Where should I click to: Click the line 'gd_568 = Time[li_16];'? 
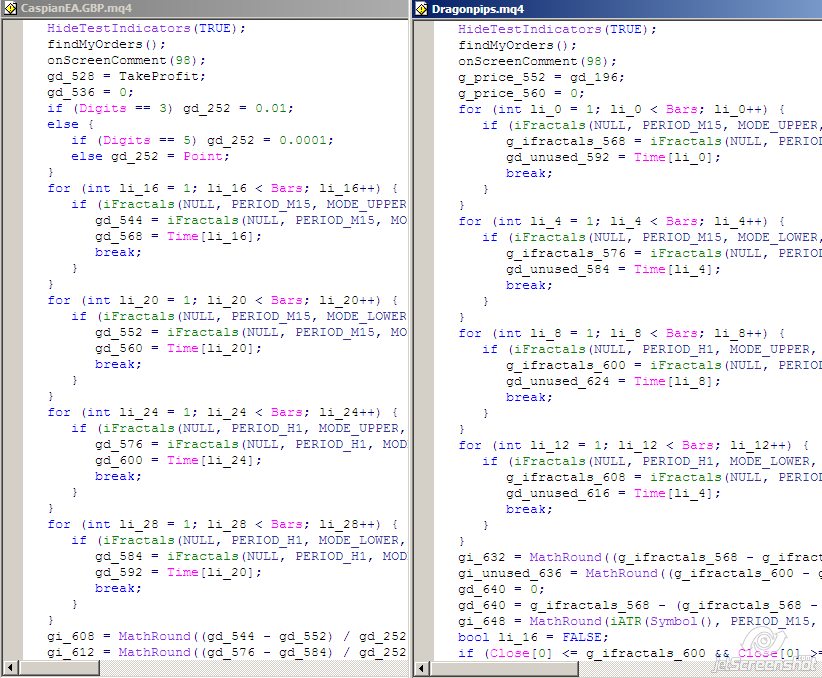(178, 236)
